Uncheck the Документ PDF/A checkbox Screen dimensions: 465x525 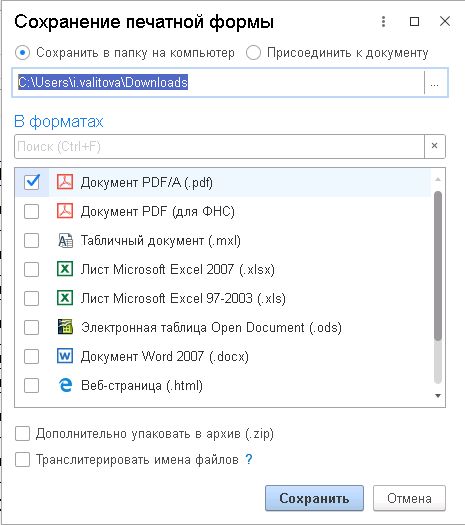pos(32,182)
